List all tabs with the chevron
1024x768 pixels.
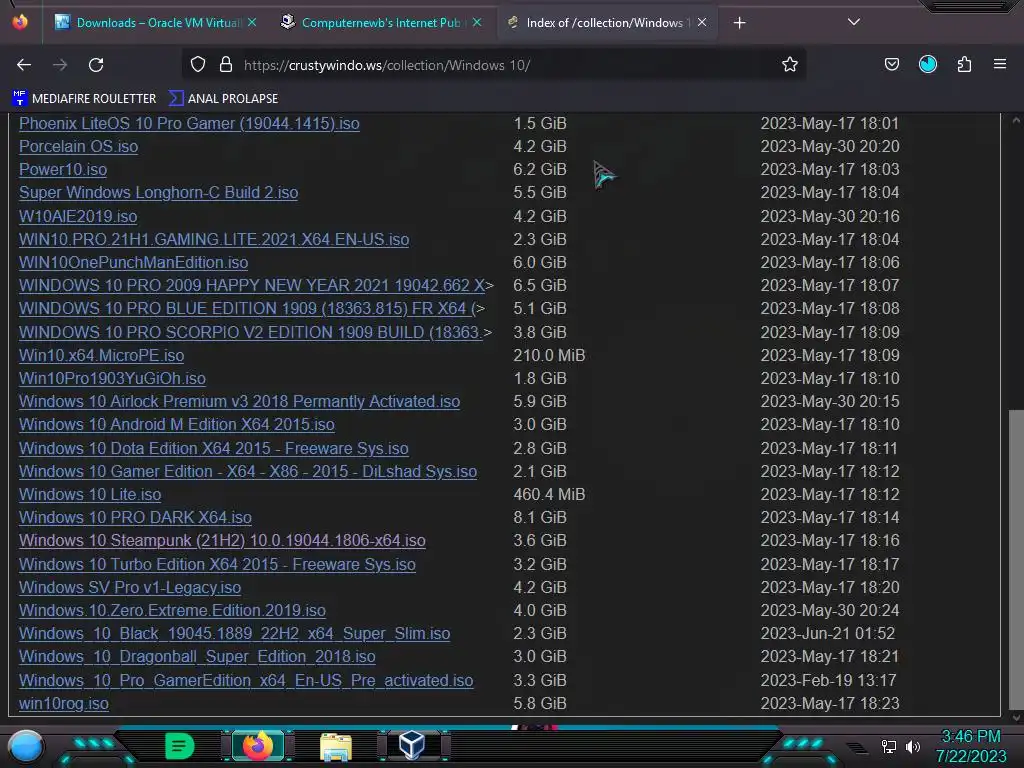tap(854, 22)
